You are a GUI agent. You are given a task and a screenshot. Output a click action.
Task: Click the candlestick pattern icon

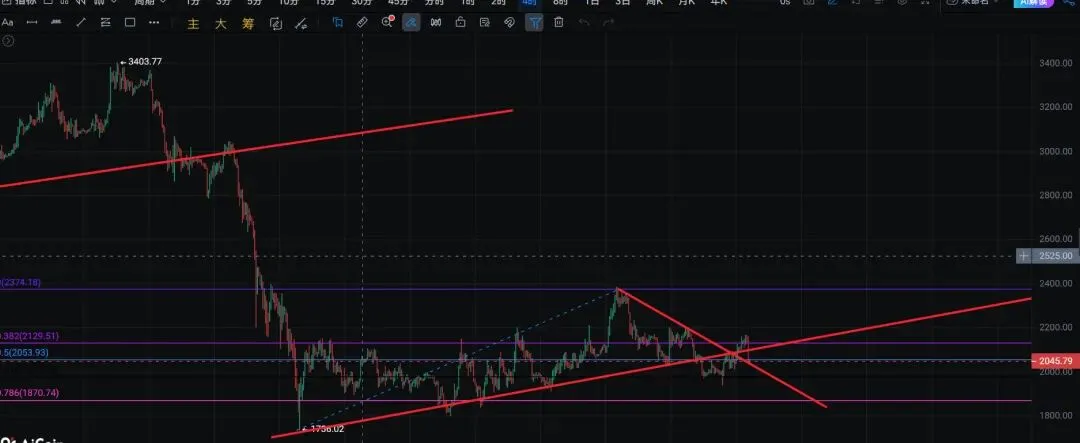point(436,23)
